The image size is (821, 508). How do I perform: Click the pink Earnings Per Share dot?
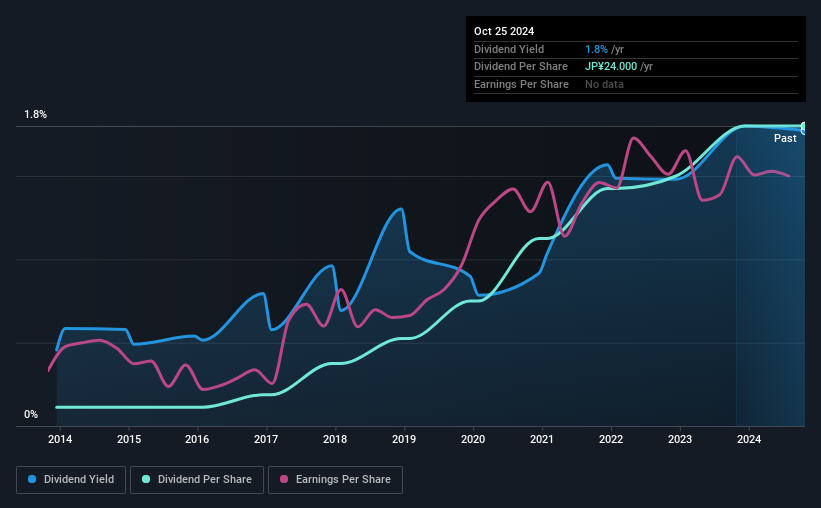tap(284, 479)
